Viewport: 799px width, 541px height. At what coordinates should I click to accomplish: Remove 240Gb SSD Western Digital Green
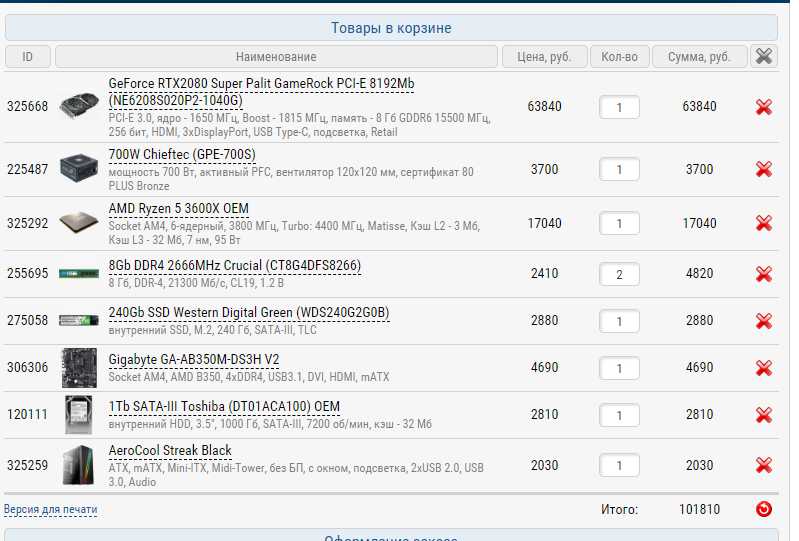(x=764, y=321)
